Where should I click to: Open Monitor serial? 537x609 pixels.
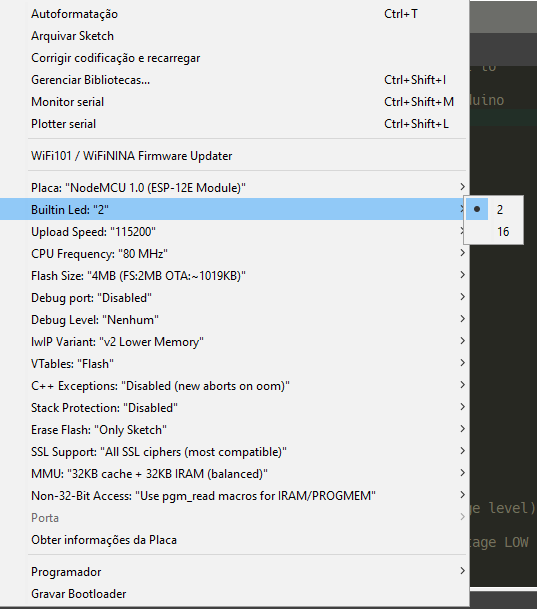tap(235, 102)
